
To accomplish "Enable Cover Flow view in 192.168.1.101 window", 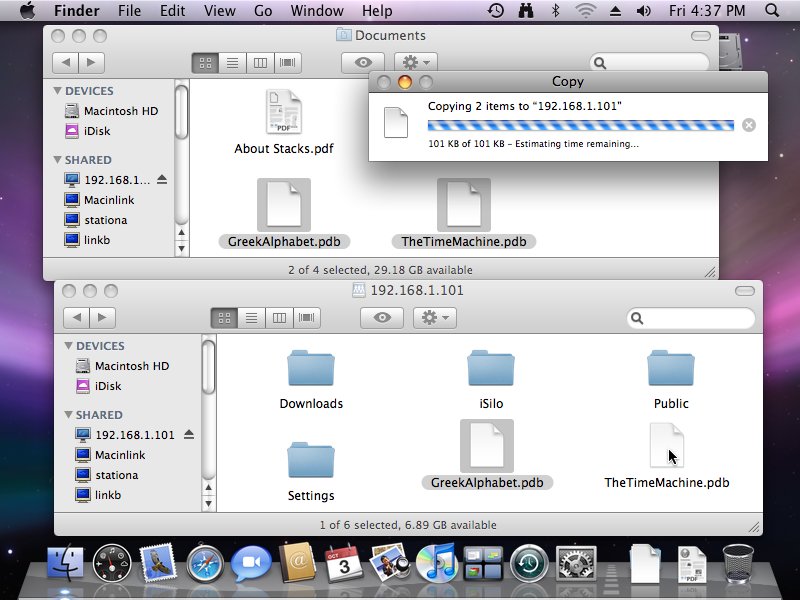I will pyautogui.click(x=307, y=318).
